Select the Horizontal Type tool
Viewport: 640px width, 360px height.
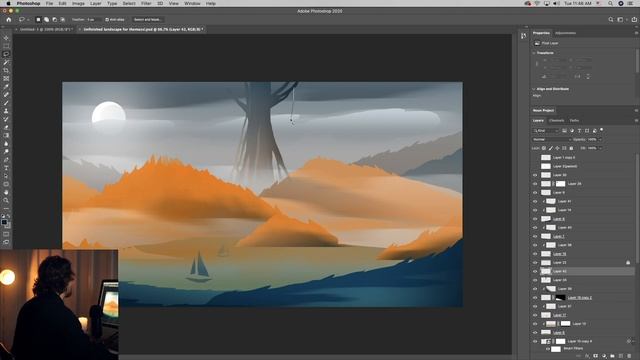pyautogui.click(x=6, y=168)
